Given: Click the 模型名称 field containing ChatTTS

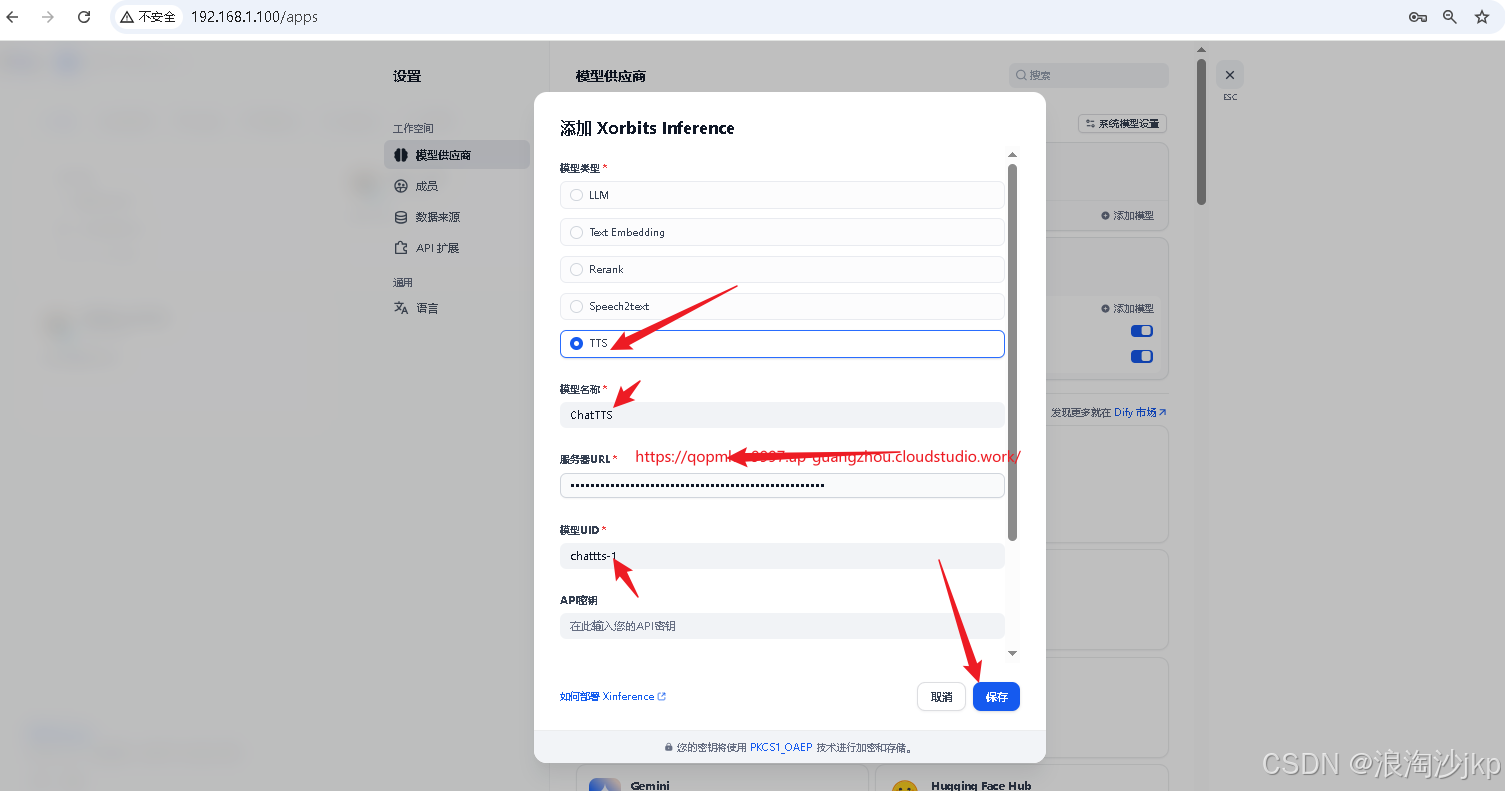Looking at the screenshot, I should [782, 415].
